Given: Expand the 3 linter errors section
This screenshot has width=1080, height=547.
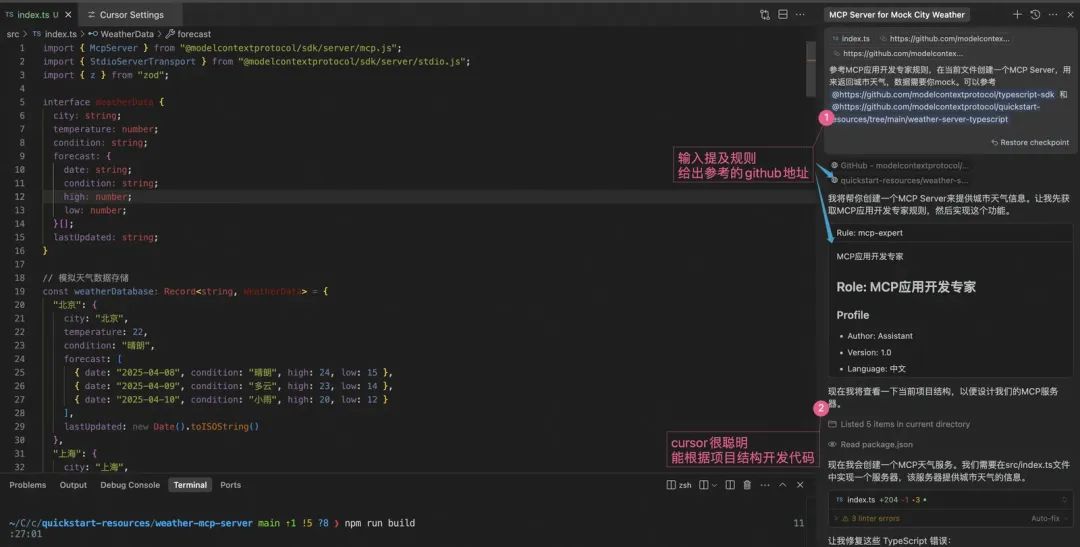Looking at the screenshot, I should (870, 518).
